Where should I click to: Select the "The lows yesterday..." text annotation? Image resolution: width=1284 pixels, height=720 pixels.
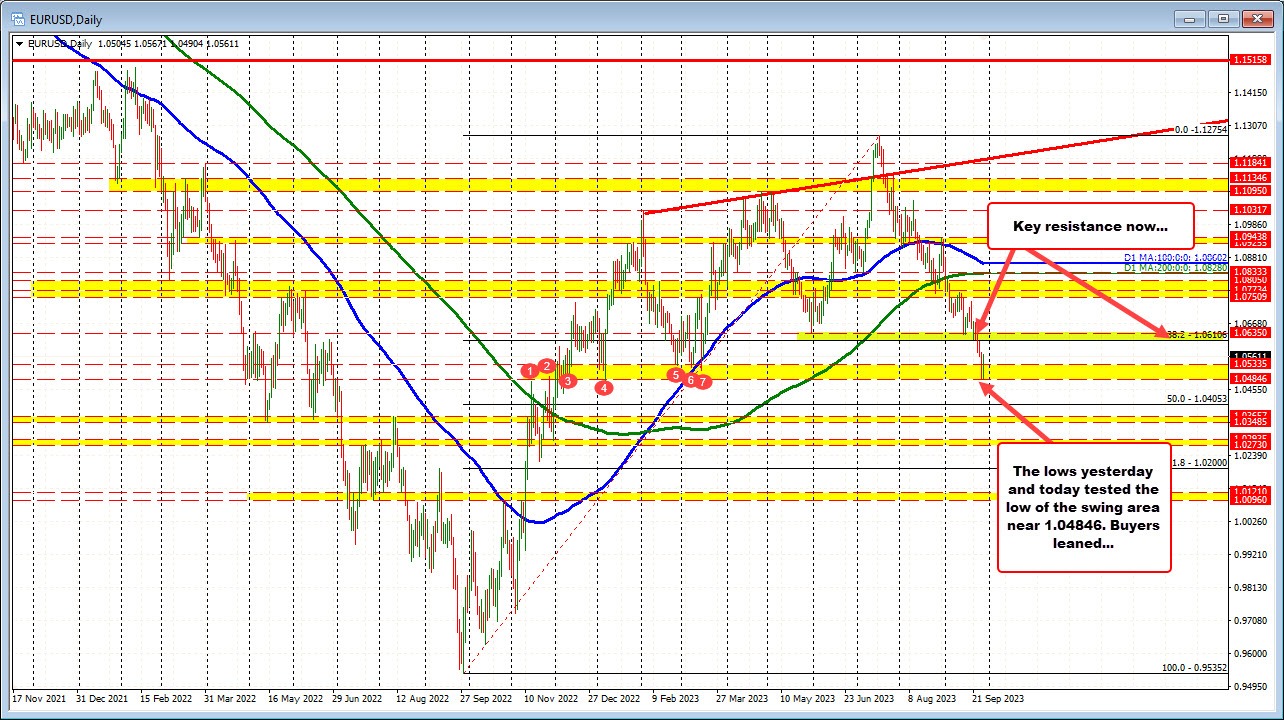click(x=1083, y=507)
